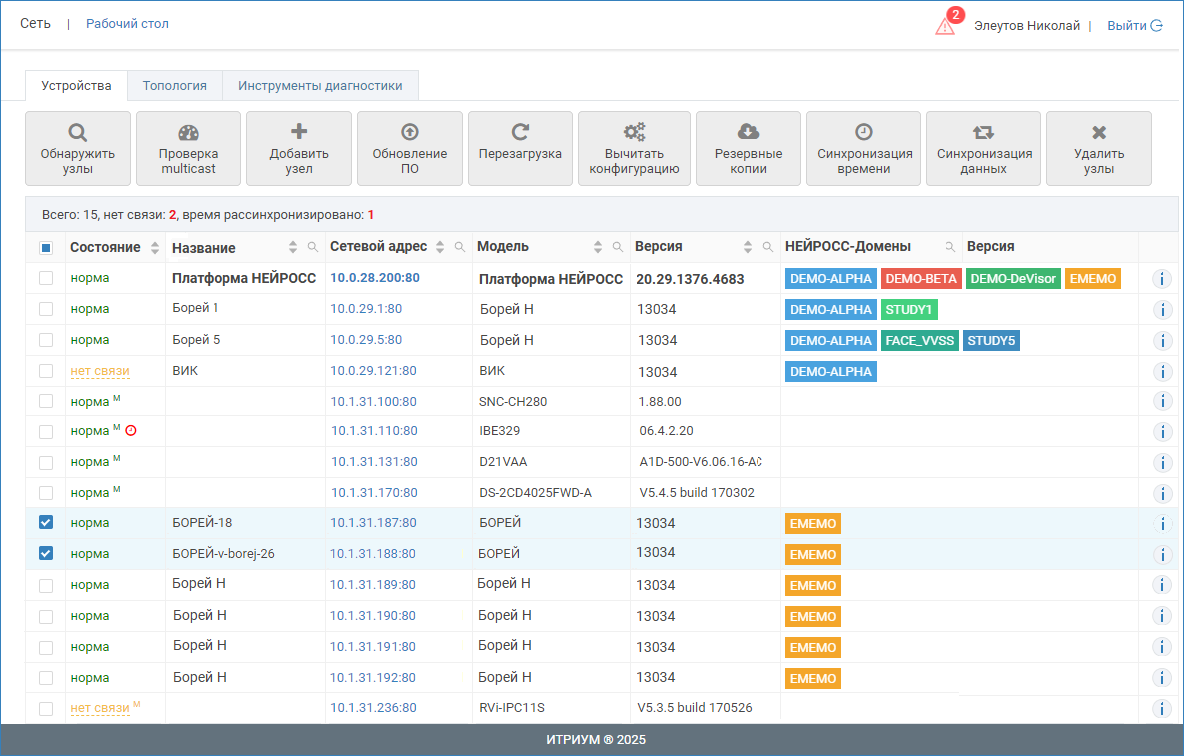Open info icon for 10.1.31.190:80 row
The image size is (1184, 756).
[1162, 616]
